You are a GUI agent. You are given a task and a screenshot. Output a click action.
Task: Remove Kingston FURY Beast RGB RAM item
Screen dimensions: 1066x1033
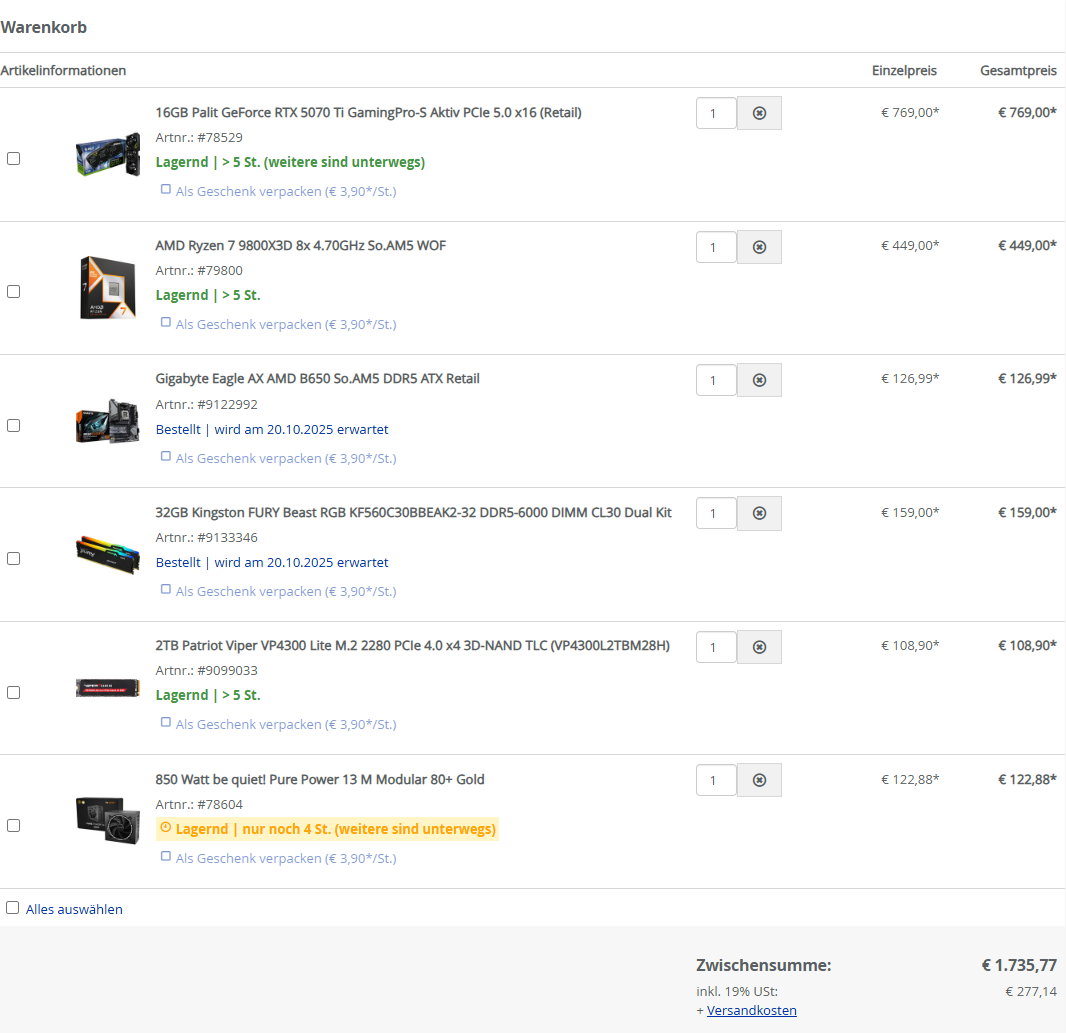click(x=759, y=513)
